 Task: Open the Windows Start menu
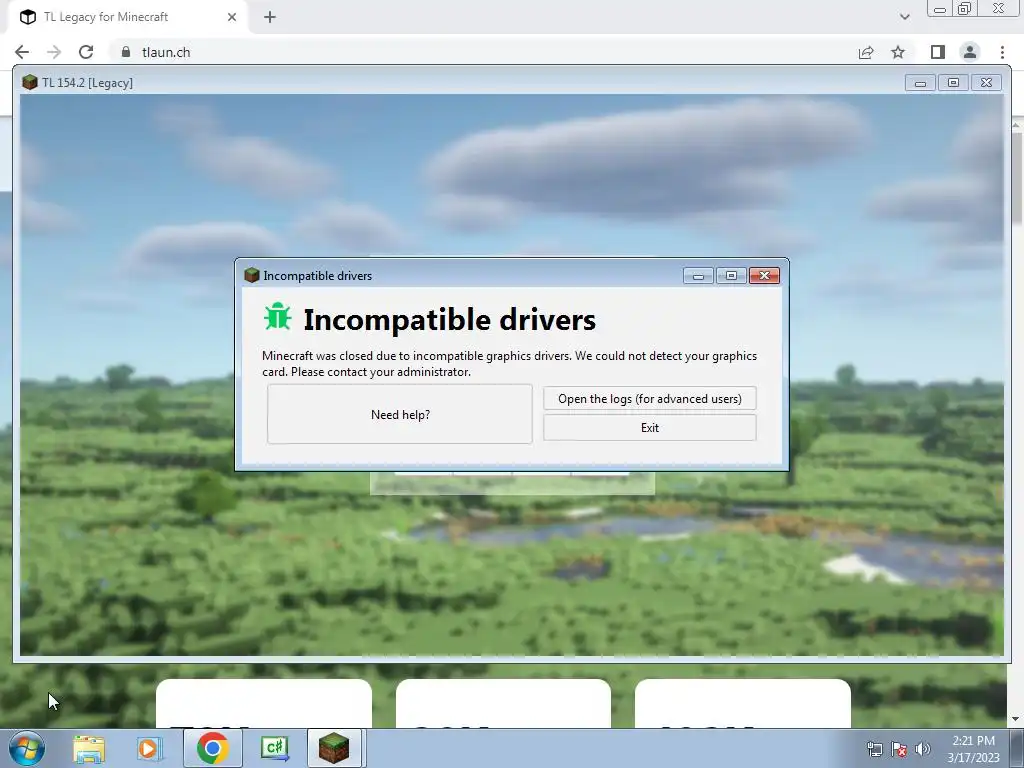(x=27, y=748)
